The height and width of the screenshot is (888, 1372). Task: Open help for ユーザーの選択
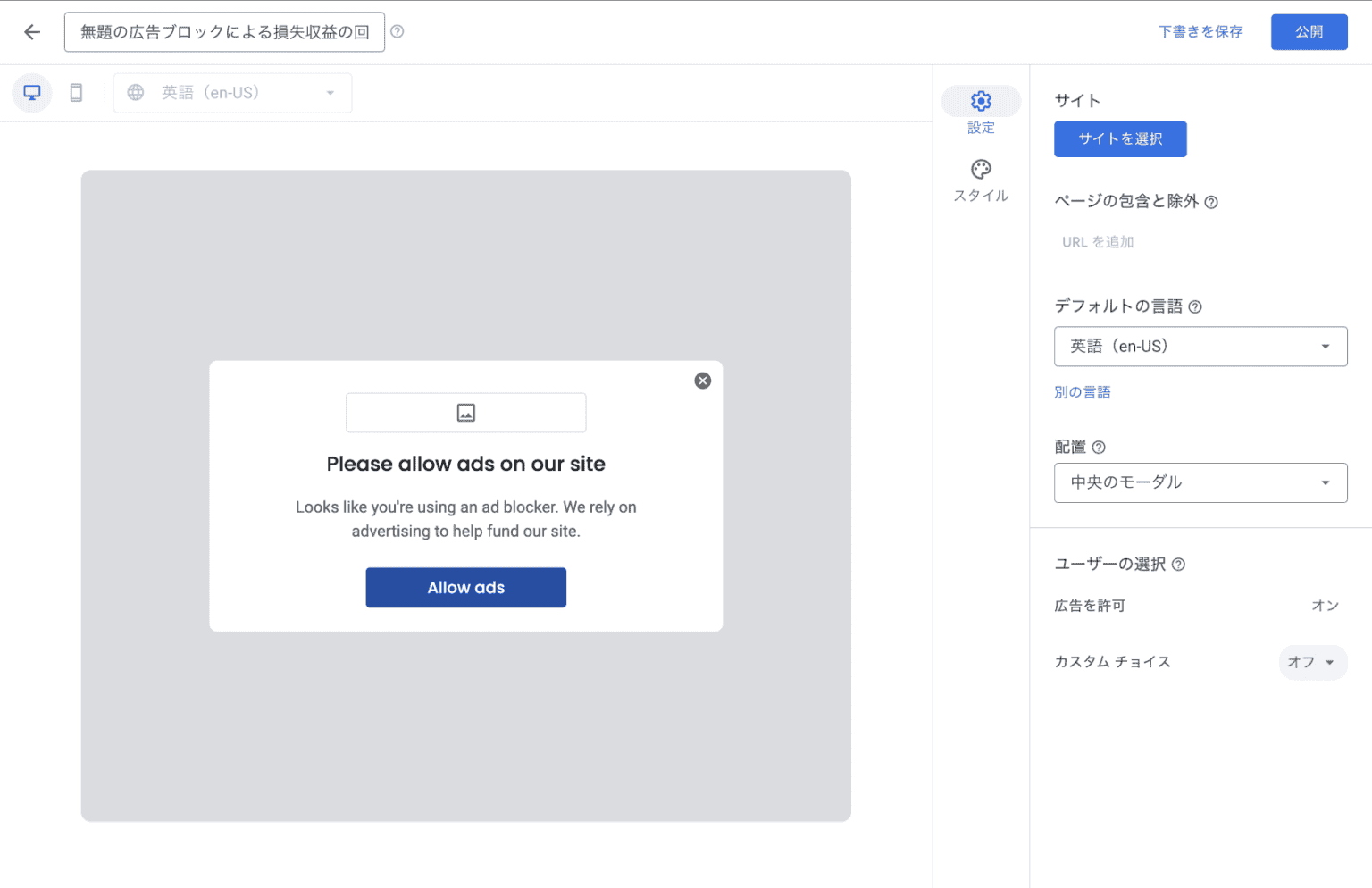click(1178, 565)
